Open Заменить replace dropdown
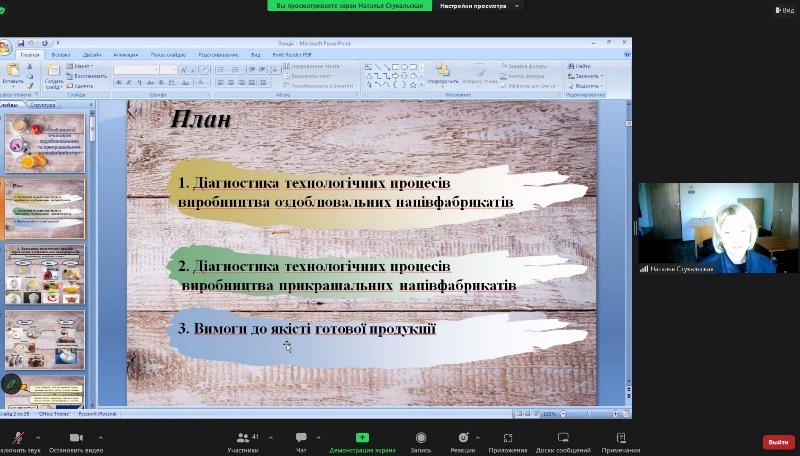This screenshot has height=456, width=800. coord(585,76)
